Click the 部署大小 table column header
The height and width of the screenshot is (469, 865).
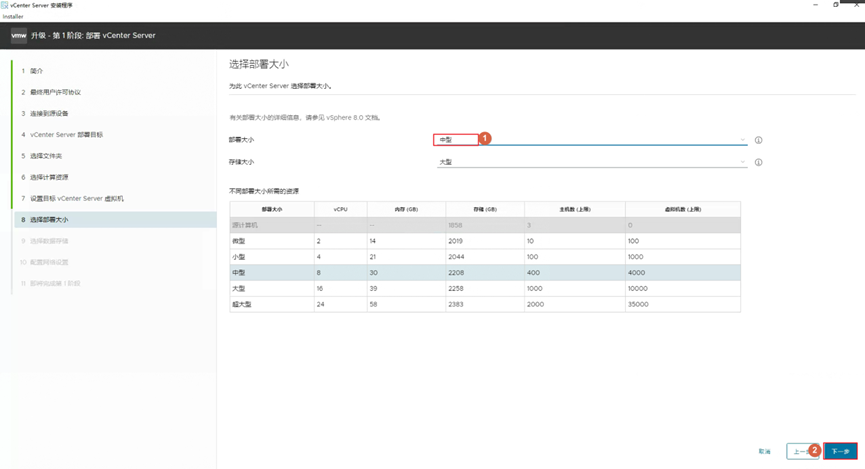[272, 209]
